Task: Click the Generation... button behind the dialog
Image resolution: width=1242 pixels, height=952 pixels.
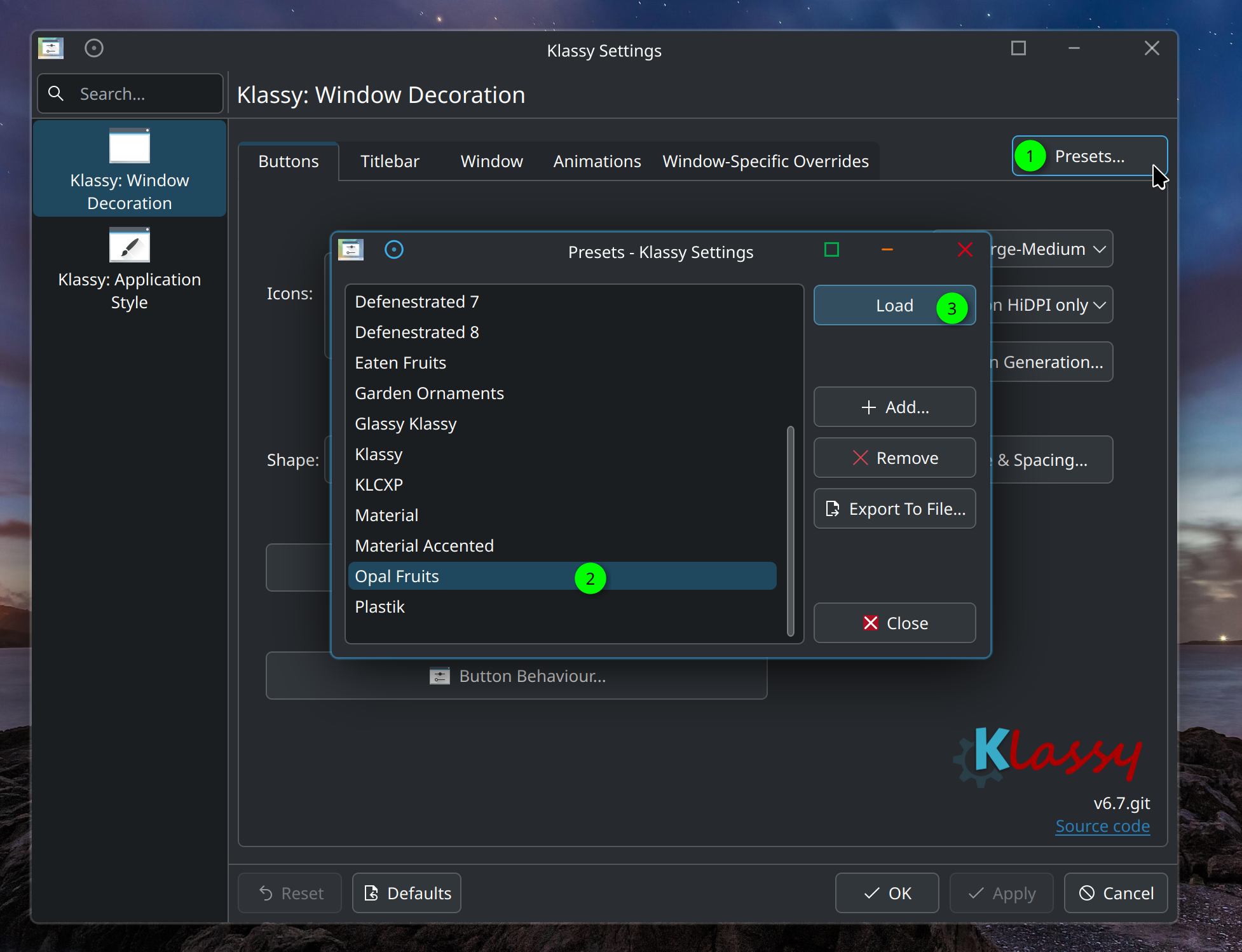Action: tap(1052, 362)
